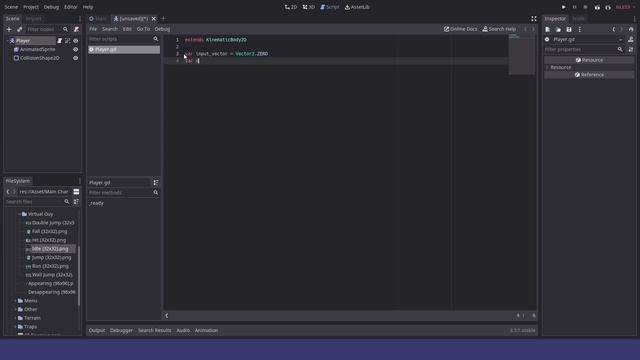Open Online Docs link

click(x=460, y=29)
